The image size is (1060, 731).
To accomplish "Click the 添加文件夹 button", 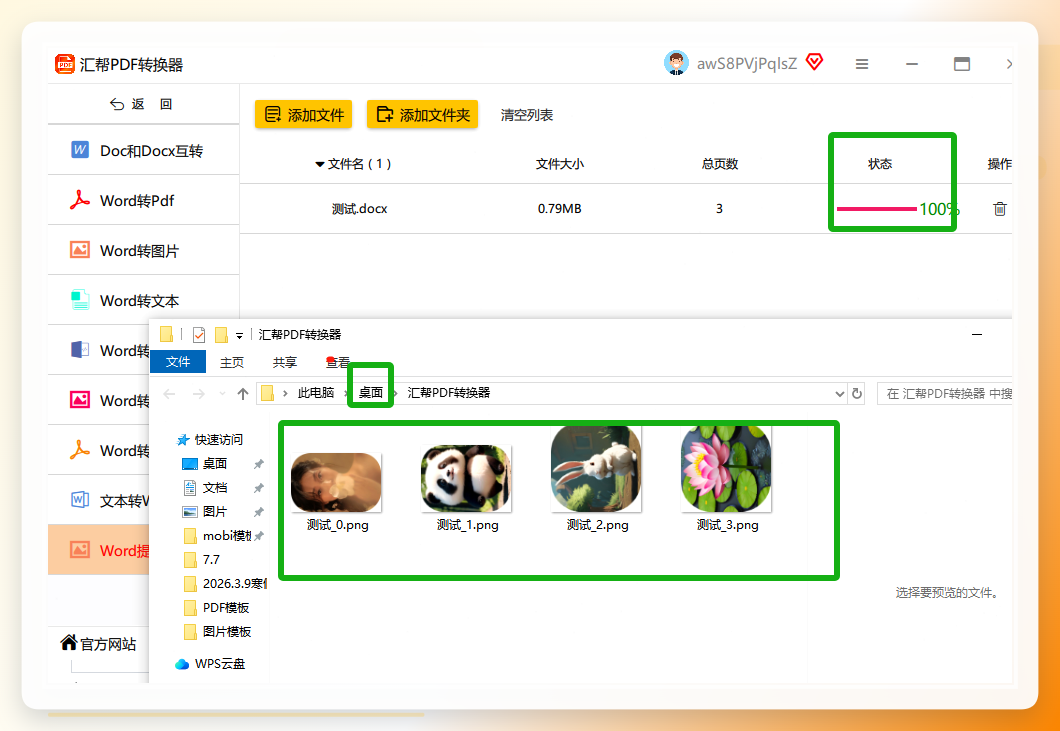I will coord(423,114).
